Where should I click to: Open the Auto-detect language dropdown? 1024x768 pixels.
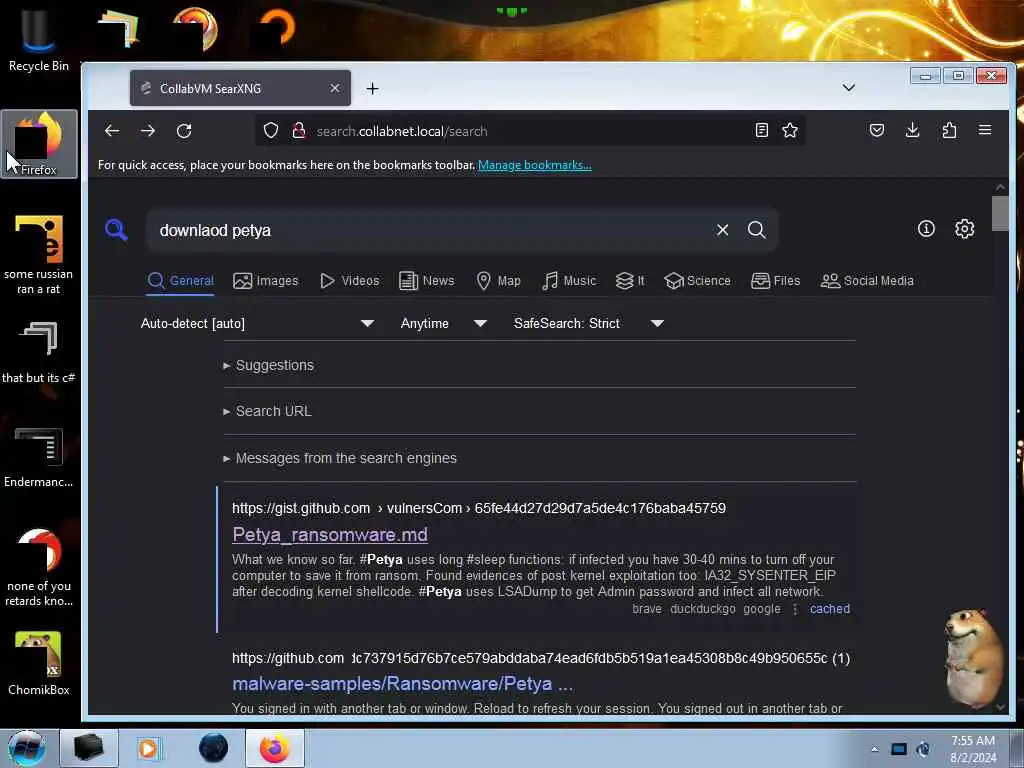click(x=257, y=323)
